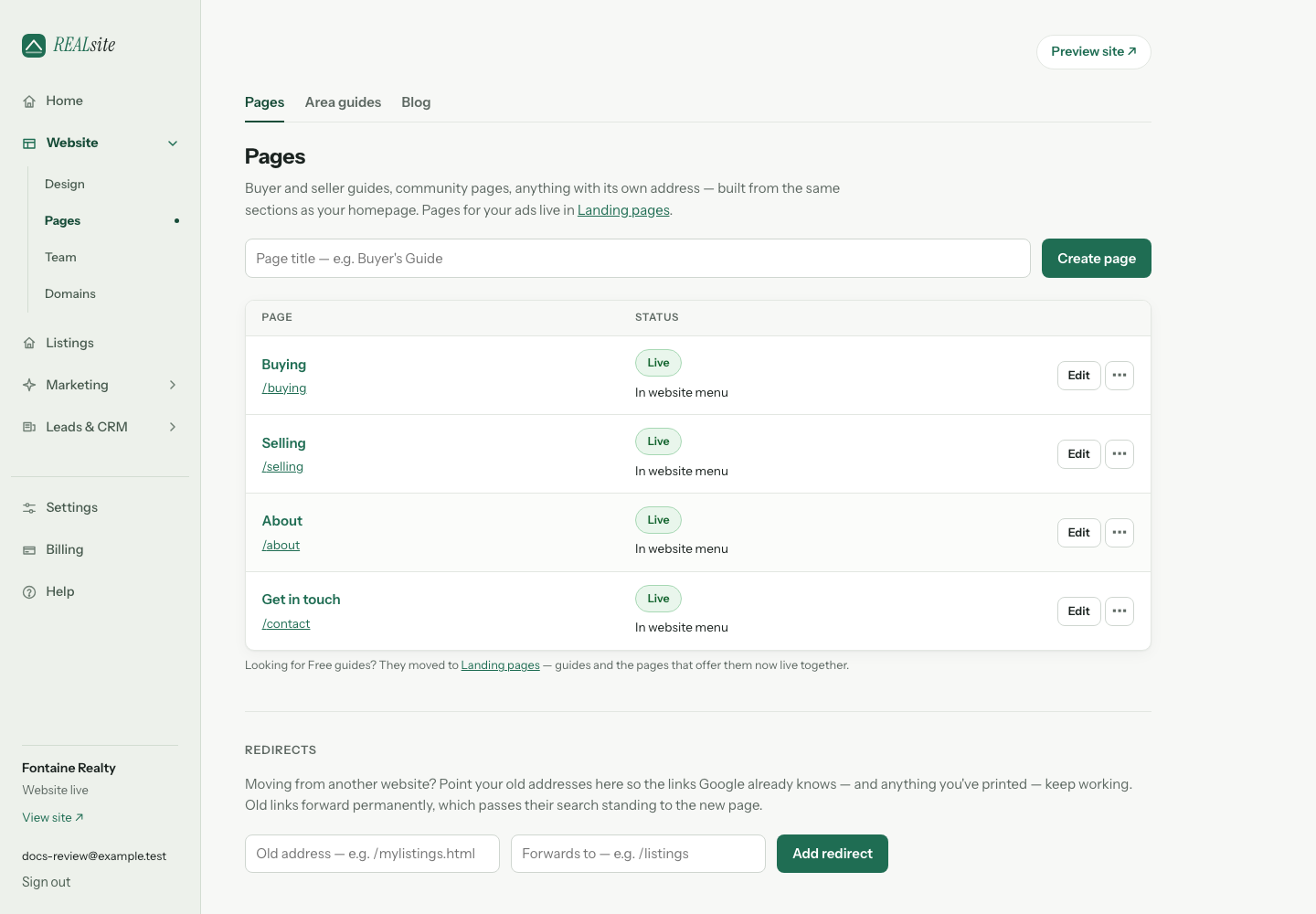Open Team in the Website submenu
The image size is (1316, 914).
(x=60, y=258)
